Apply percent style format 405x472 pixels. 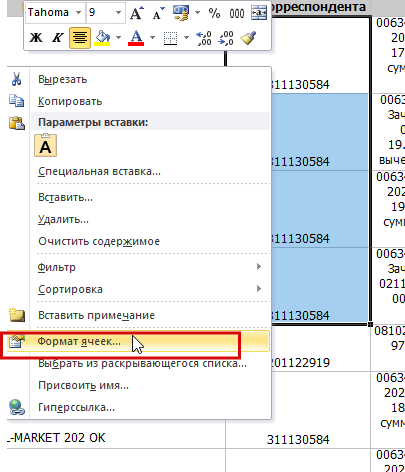(x=214, y=13)
